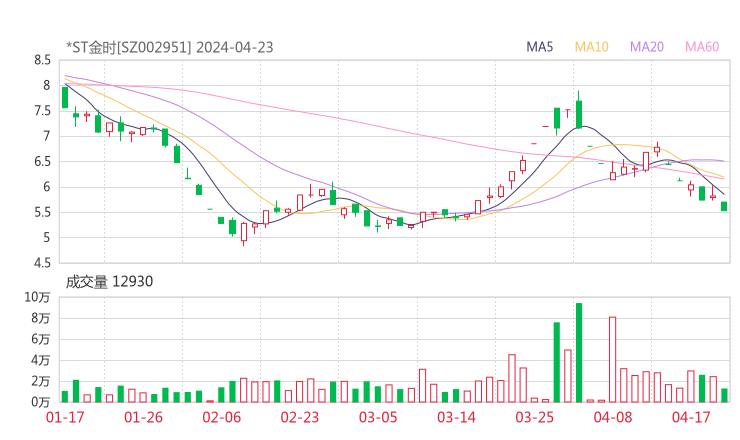Viewport: 740px width, 440px height.
Task: Click the 03-25 date label
Action: coord(535,417)
